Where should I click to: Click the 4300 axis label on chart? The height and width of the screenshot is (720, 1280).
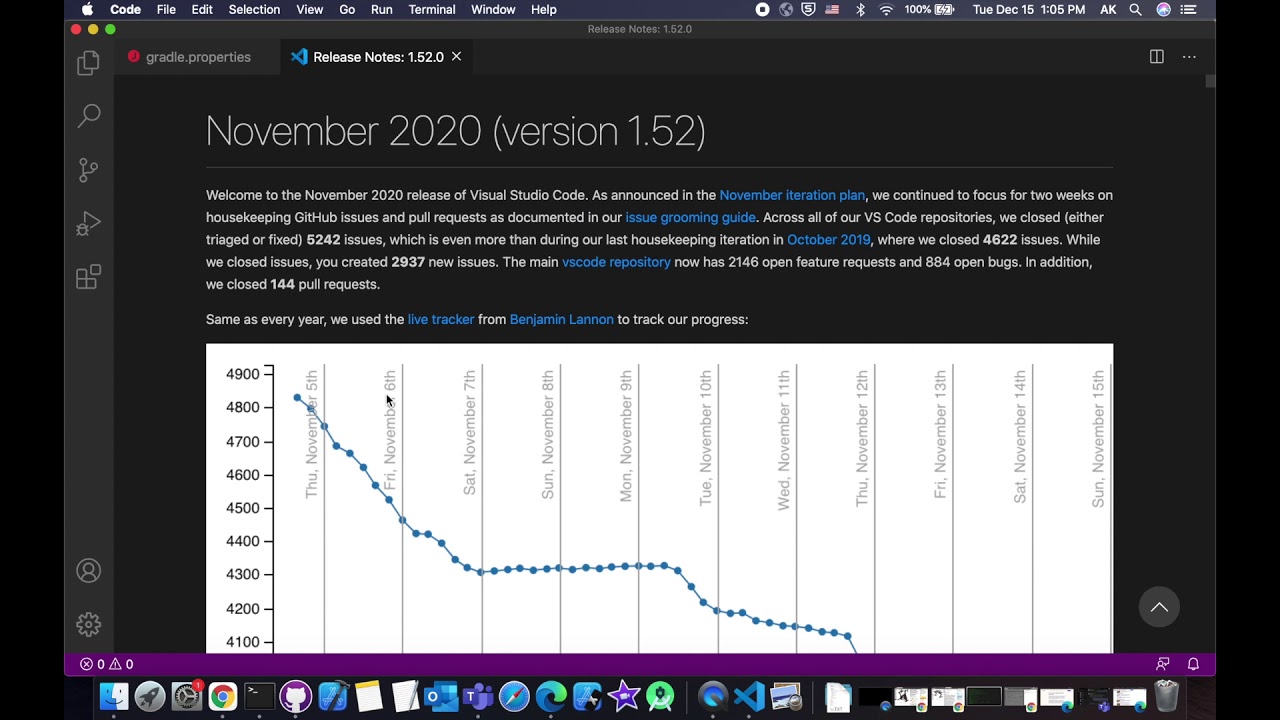click(x=242, y=575)
